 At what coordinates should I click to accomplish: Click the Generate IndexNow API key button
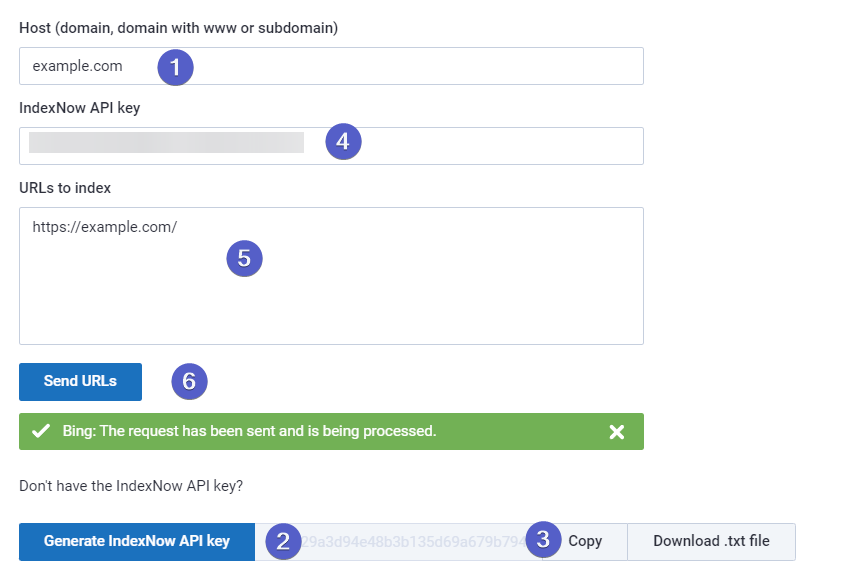pyautogui.click(x=137, y=542)
